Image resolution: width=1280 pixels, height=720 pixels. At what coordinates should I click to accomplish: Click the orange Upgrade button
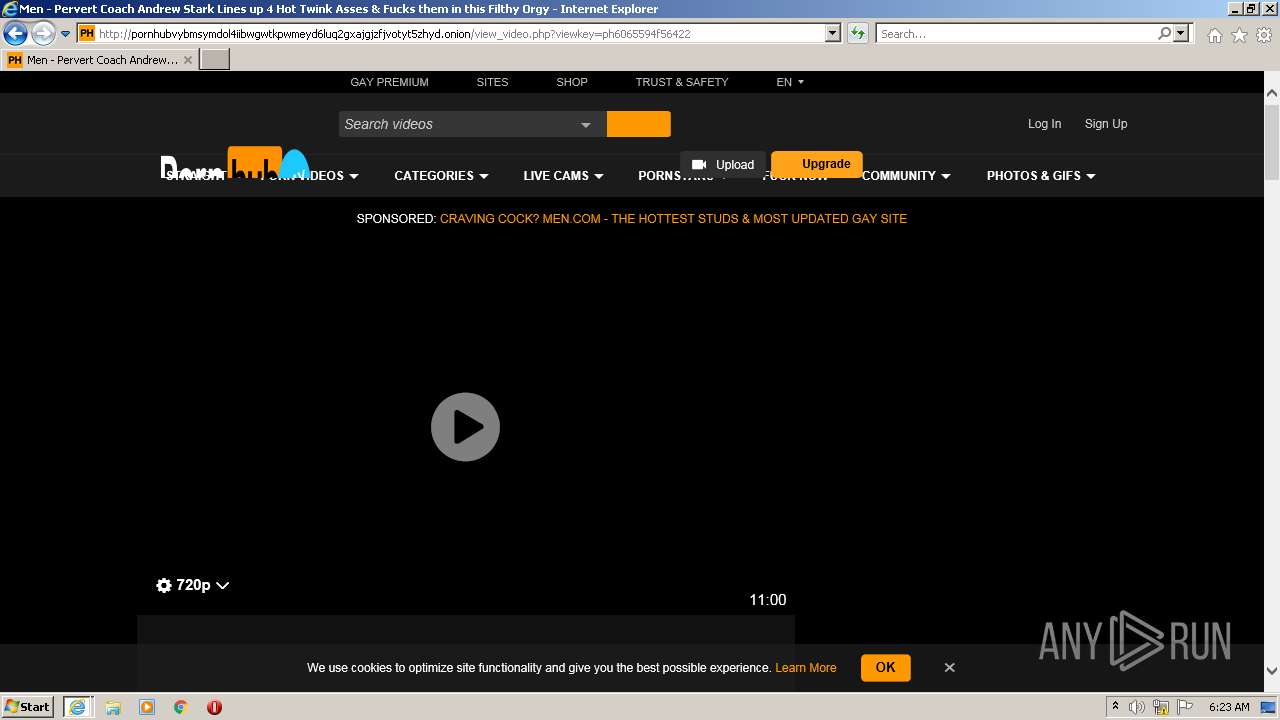(817, 164)
